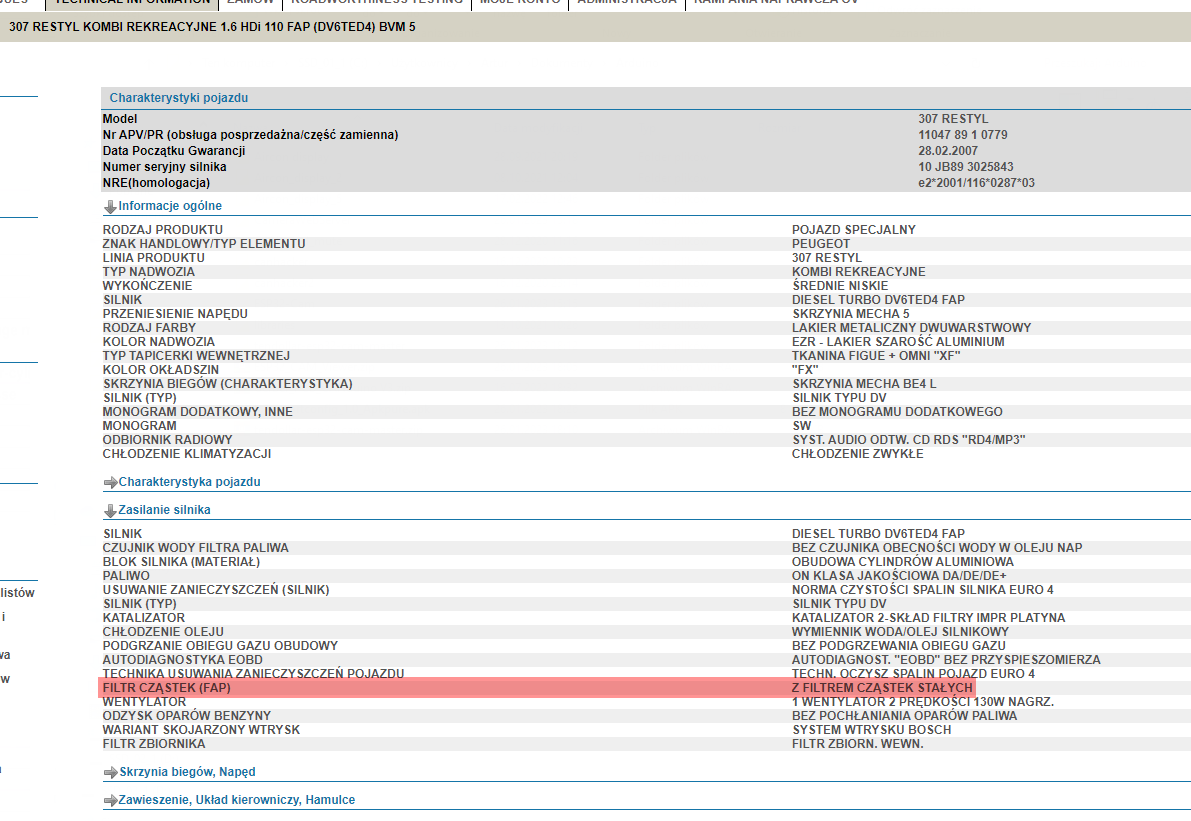
Task: Select value KOMBI REKREACYJNE
Action: pyautogui.click(x=858, y=272)
